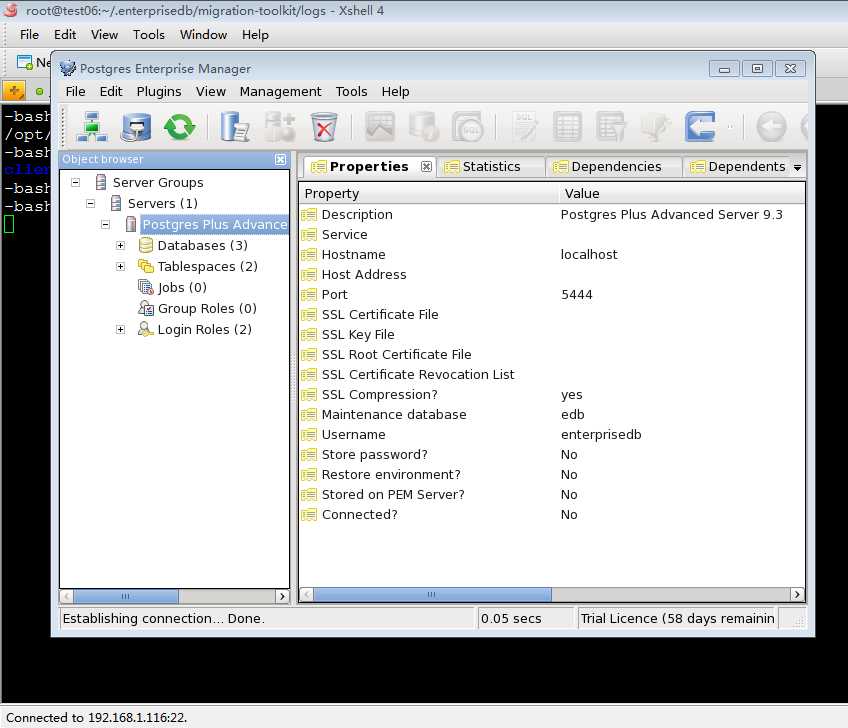Click the Value column header
This screenshot has height=728, width=848.
click(x=681, y=193)
